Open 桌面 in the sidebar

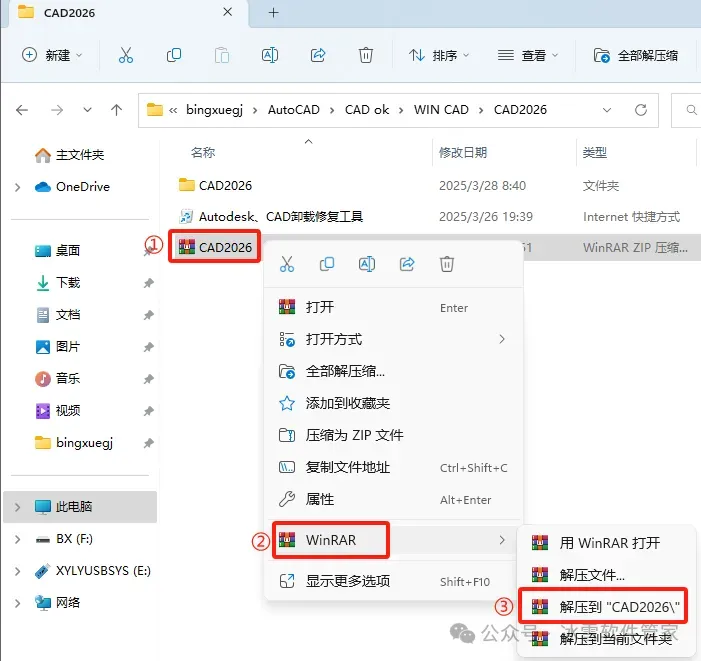[x=57, y=251]
